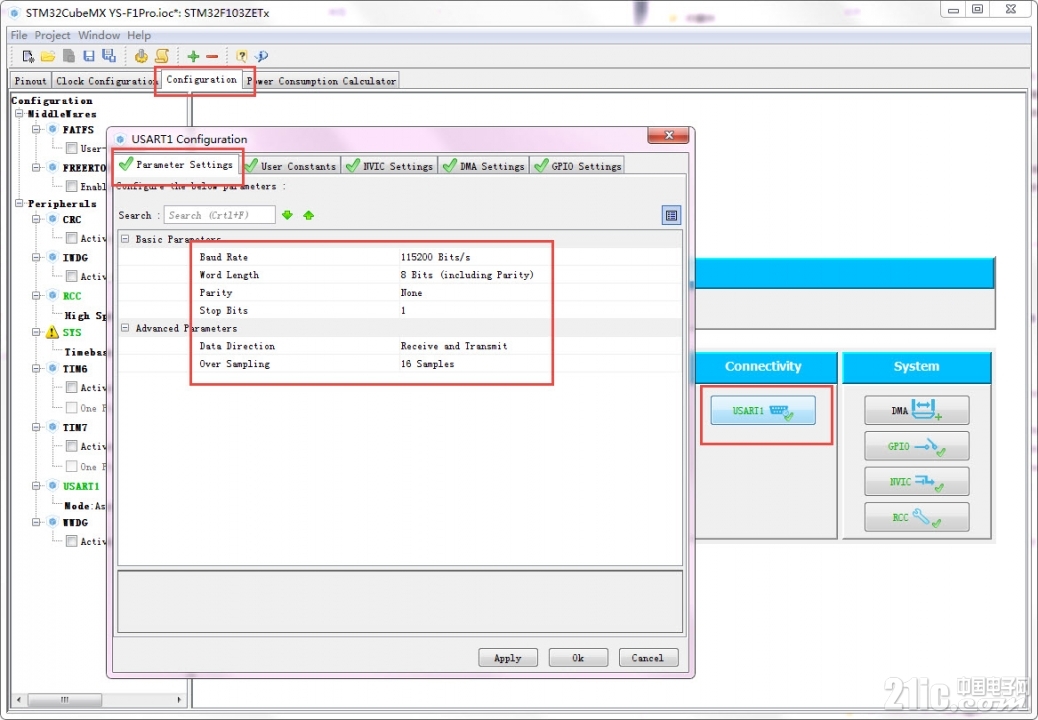Viewport: 1038px width, 720px height.
Task: Click the blue info search toolbar icon
Action: 261,56
